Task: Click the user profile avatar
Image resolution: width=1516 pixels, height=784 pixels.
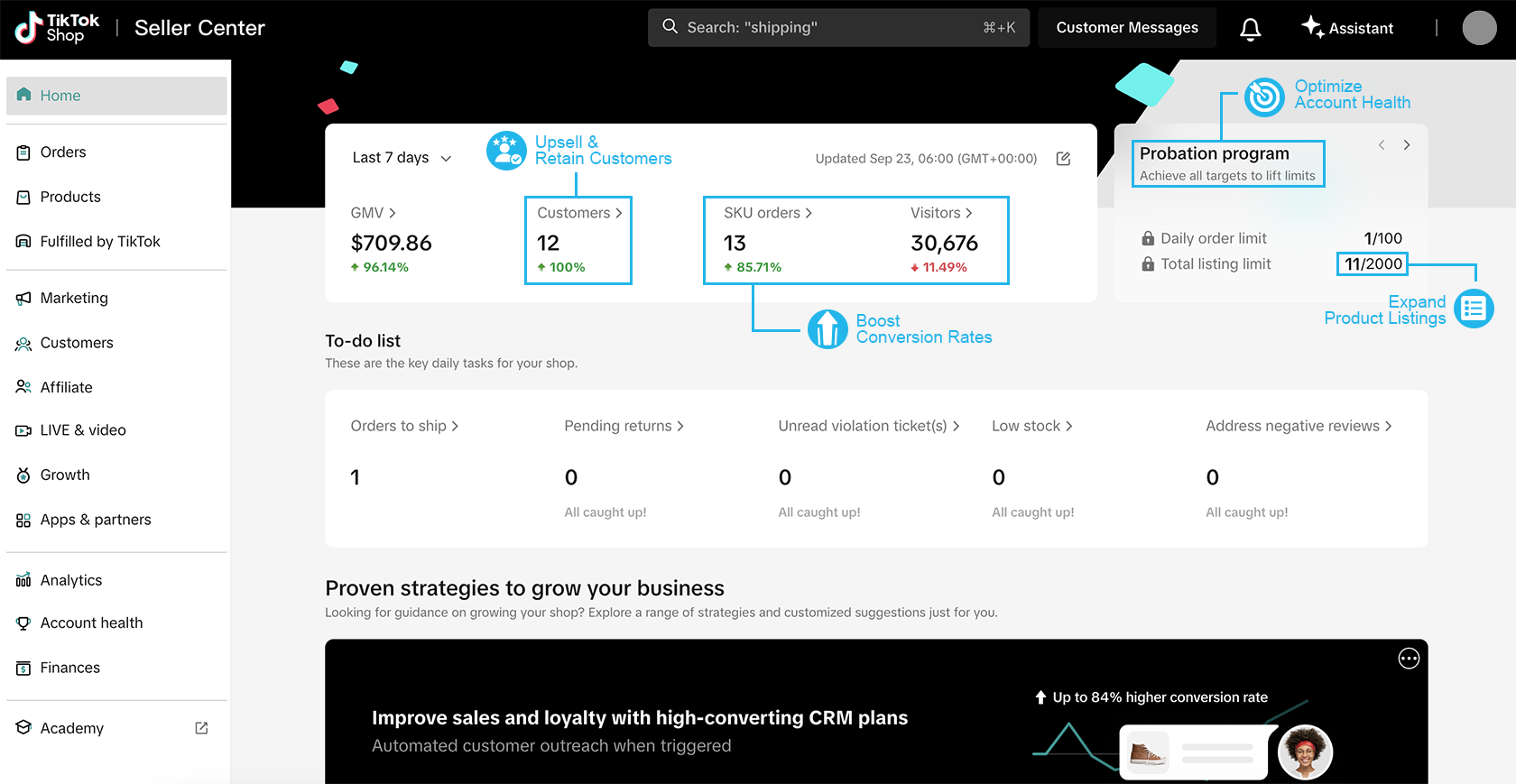Action: click(x=1479, y=28)
